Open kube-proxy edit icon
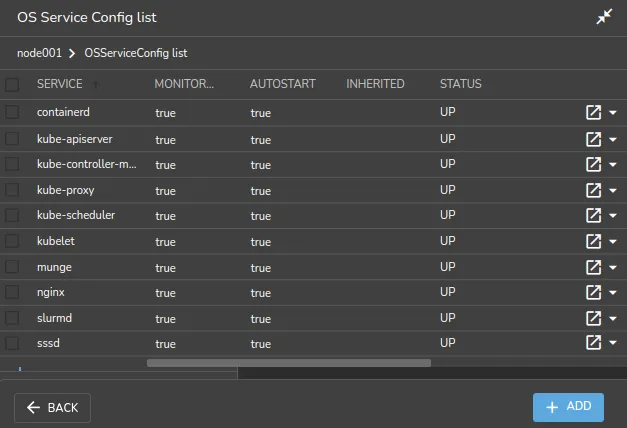627x428 pixels. click(x=593, y=190)
